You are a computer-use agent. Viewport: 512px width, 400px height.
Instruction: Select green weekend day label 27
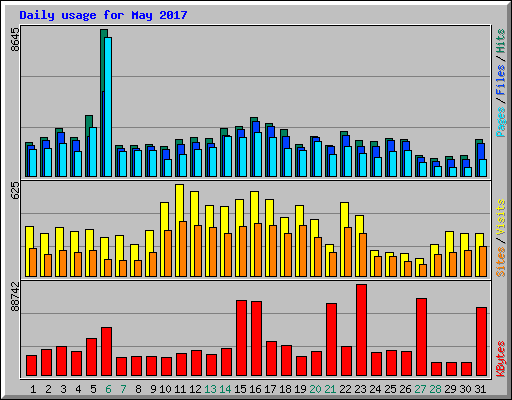coord(420,389)
